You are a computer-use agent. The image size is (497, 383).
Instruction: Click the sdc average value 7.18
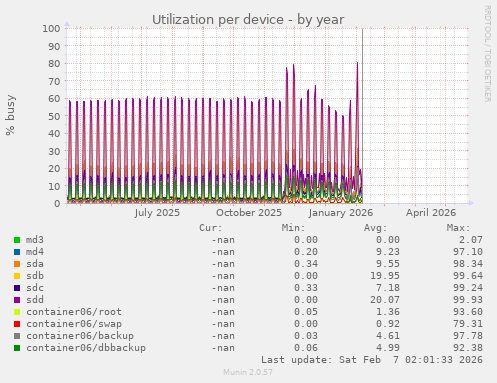coord(388,288)
